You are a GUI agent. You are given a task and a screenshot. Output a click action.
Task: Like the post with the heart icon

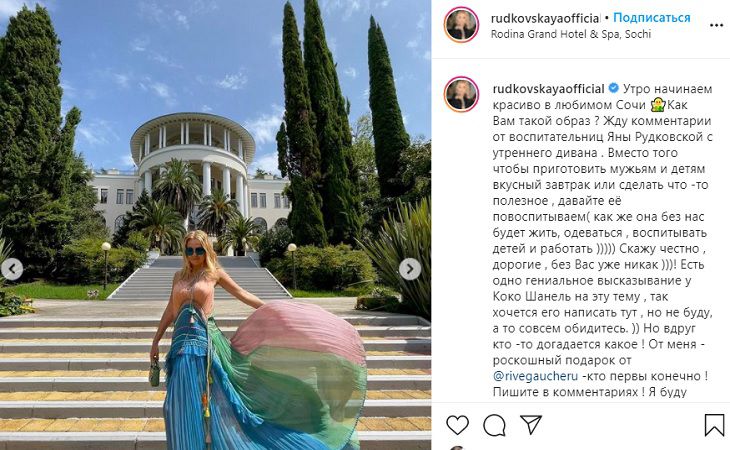(x=457, y=424)
